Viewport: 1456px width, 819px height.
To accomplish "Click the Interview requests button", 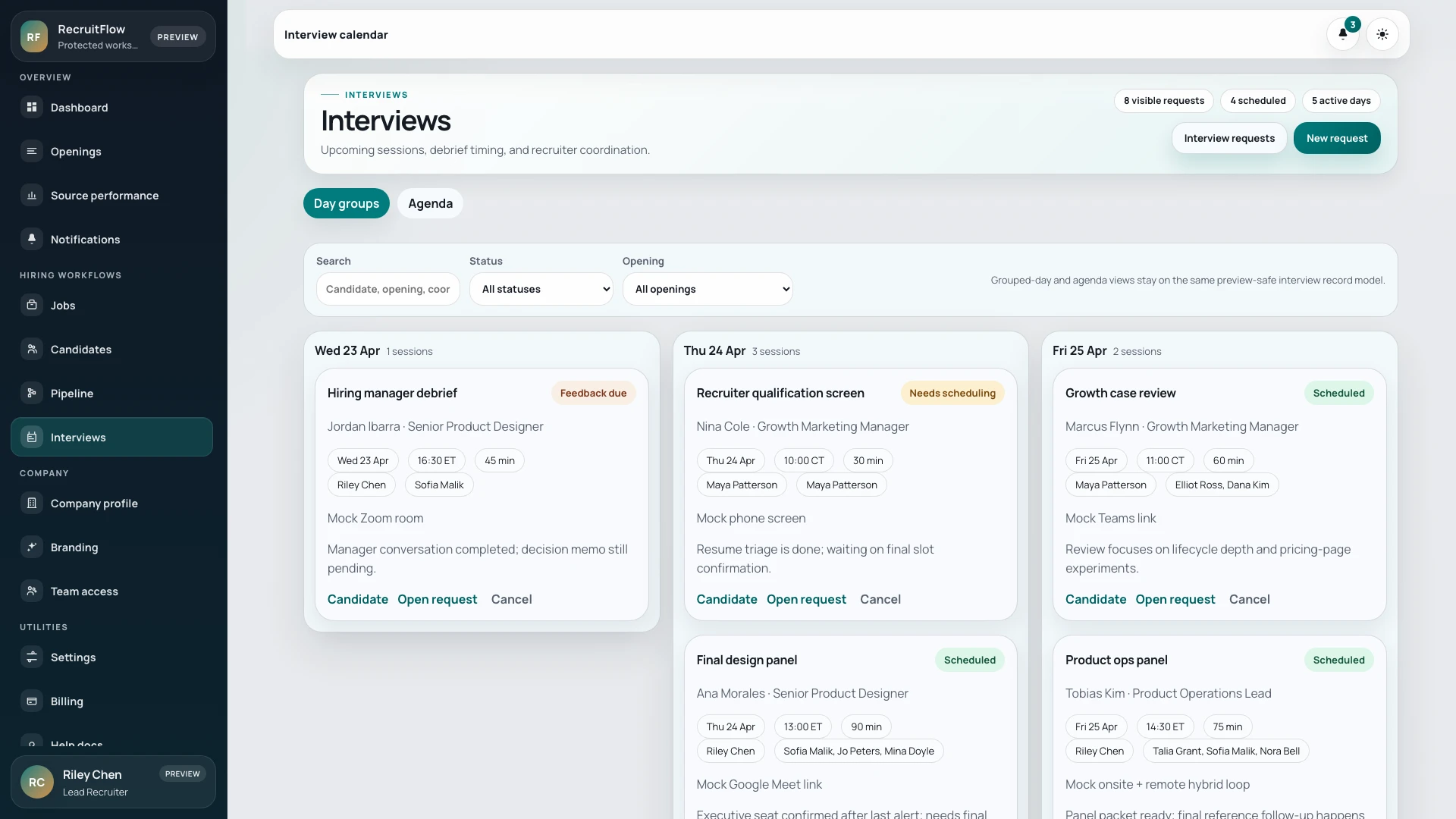I will click(1229, 138).
